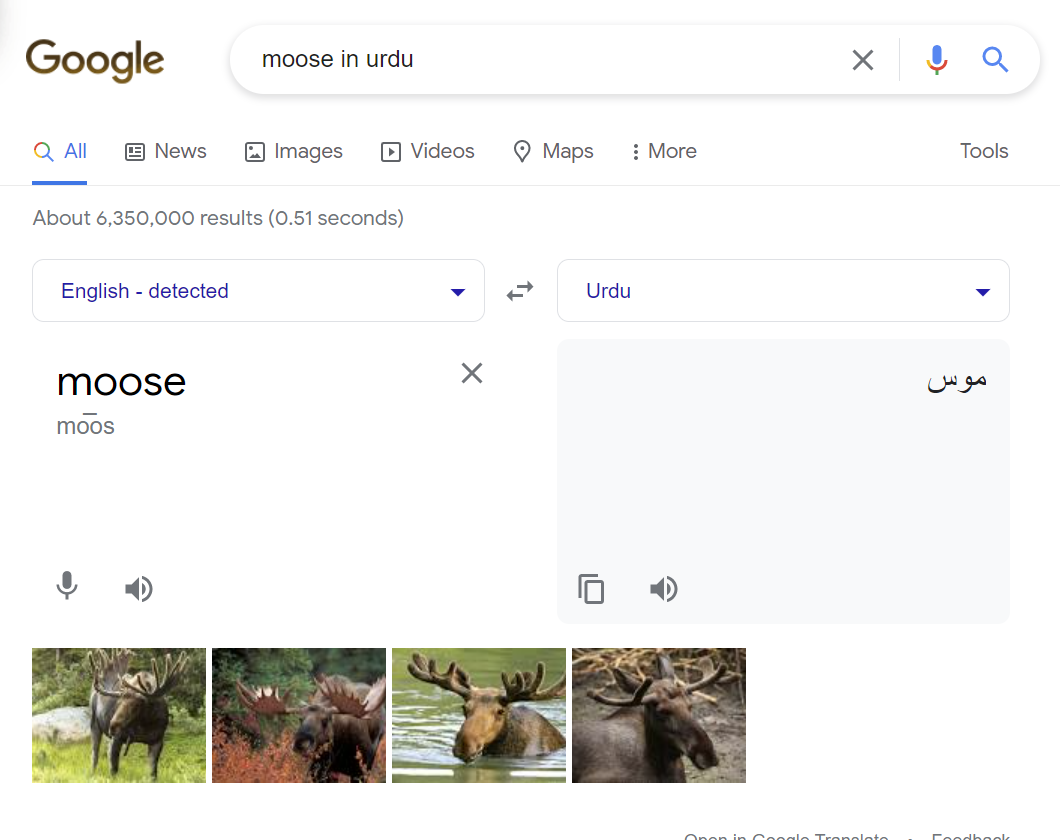Image resolution: width=1060 pixels, height=840 pixels.
Task: Clear the search box text
Action: point(863,59)
